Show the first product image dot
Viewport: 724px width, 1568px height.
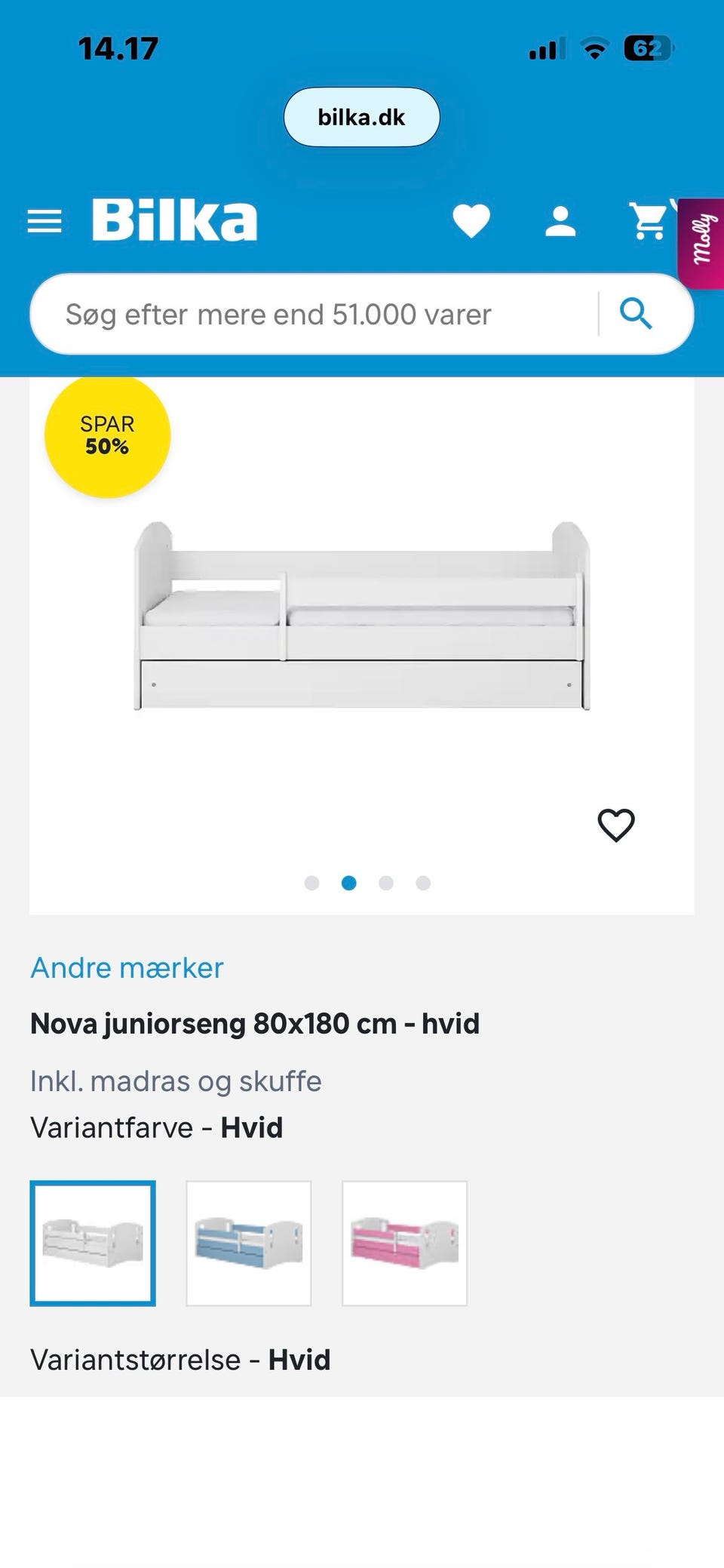pos(311,883)
